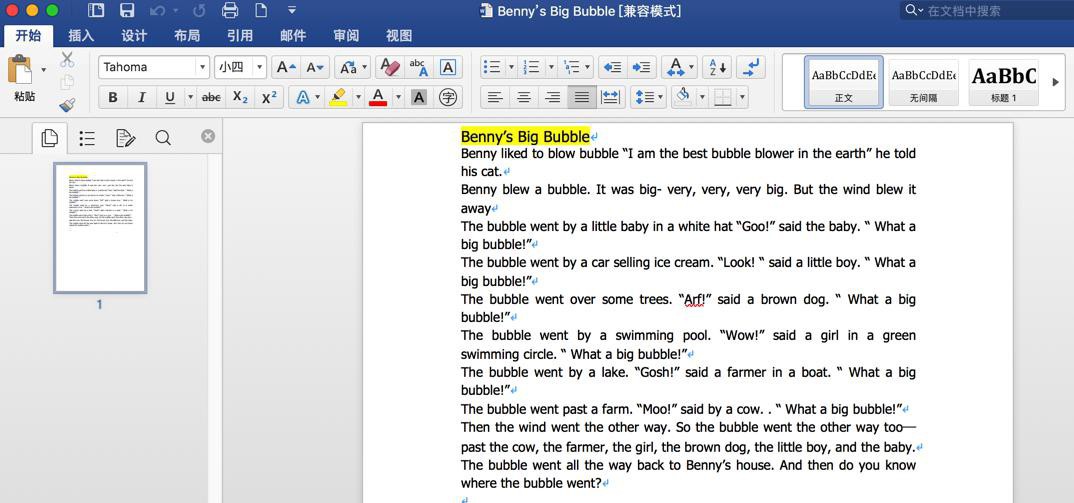Open underline style dropdown arrow

click(190, 97)
